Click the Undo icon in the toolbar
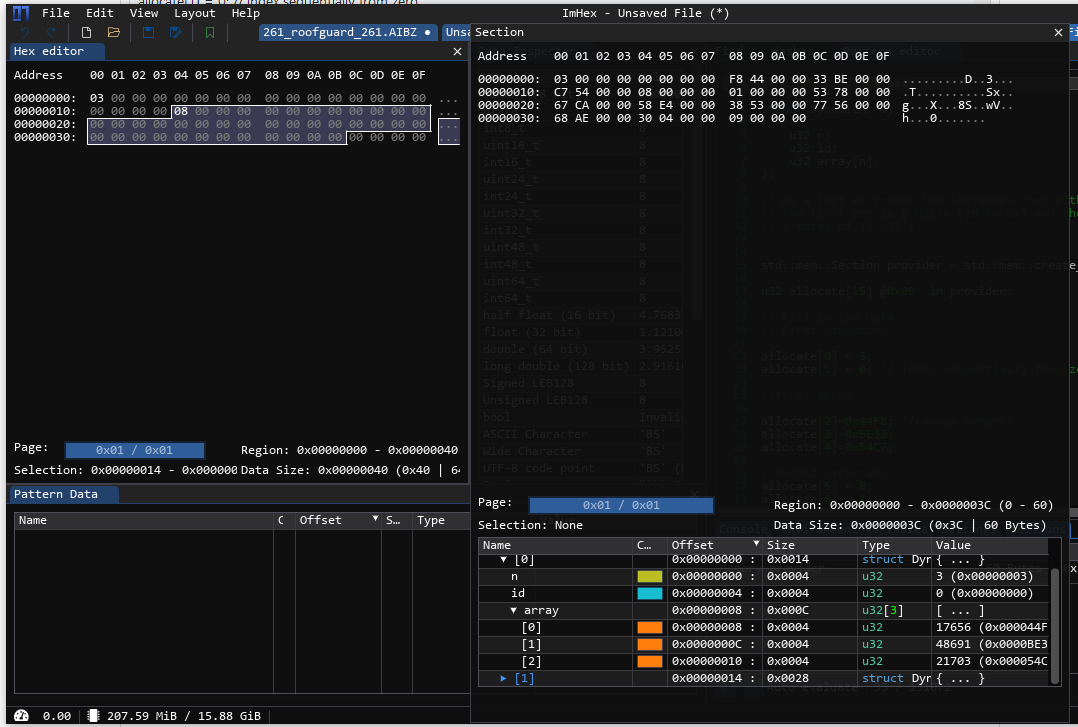The image size is (1078, 727). click(25, 32)
